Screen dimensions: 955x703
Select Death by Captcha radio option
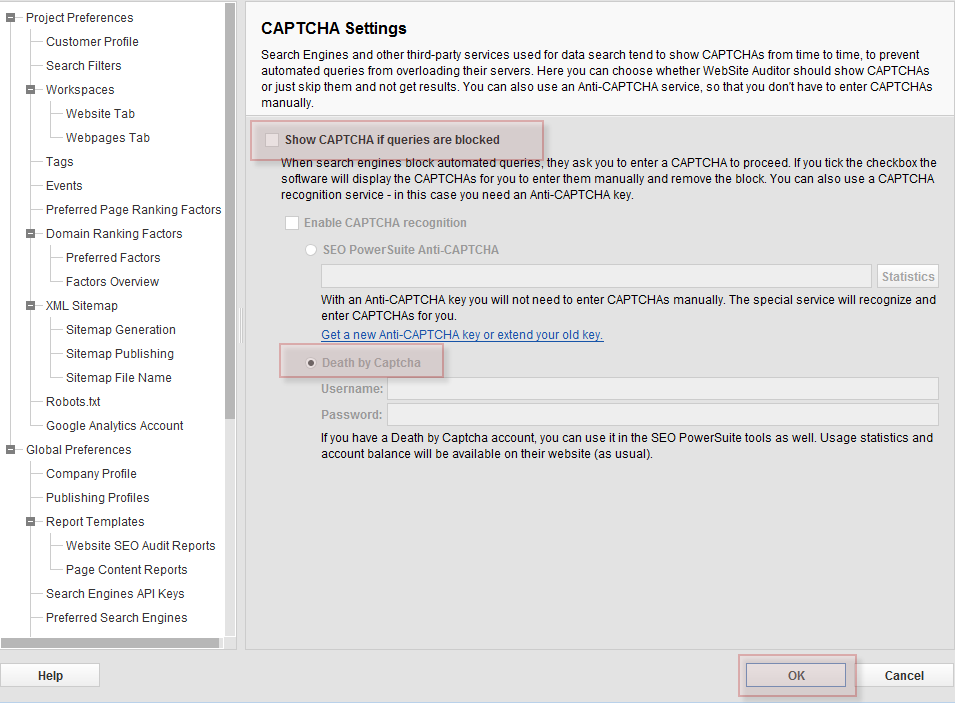pyautogui.click(x=311, y=363)
